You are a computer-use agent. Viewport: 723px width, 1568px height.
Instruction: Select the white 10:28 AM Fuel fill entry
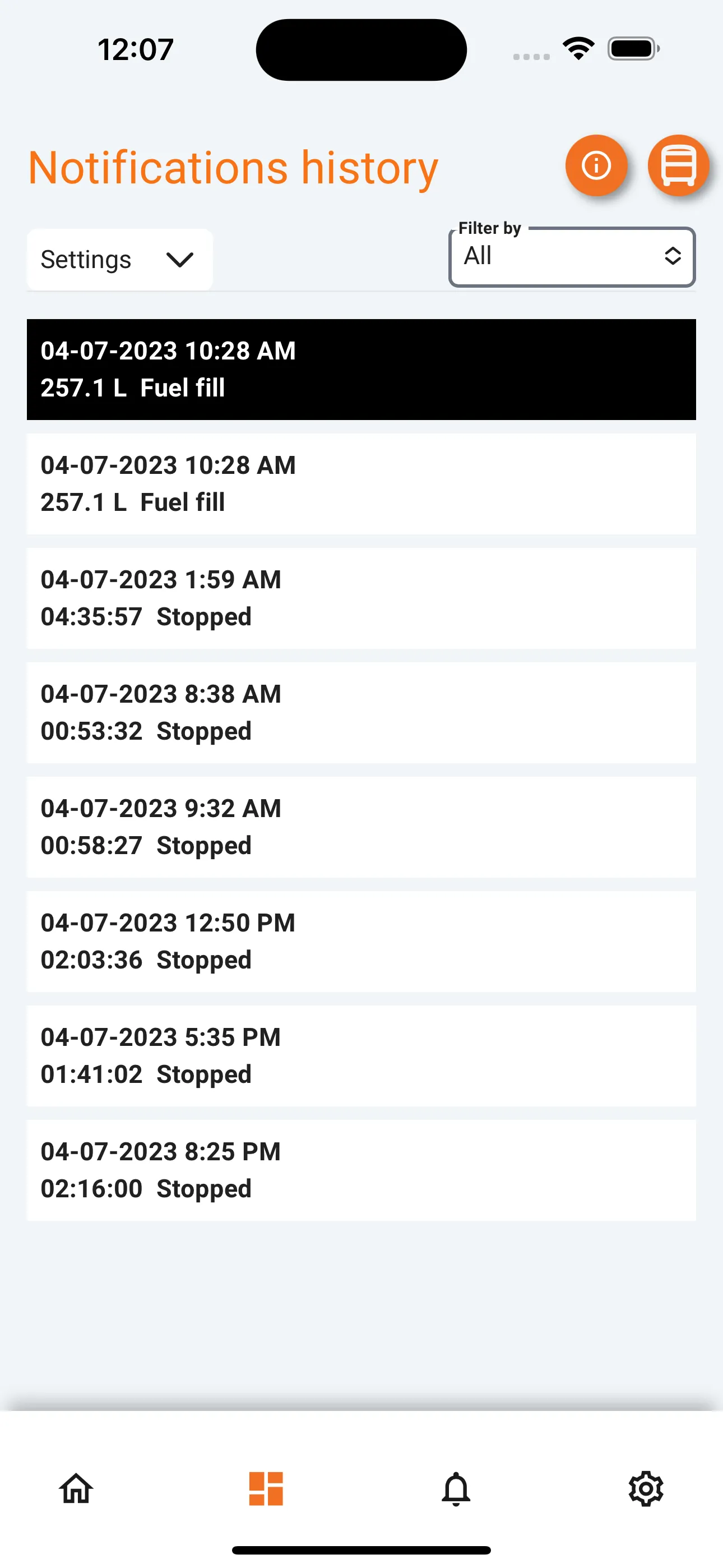coord(361,484)
